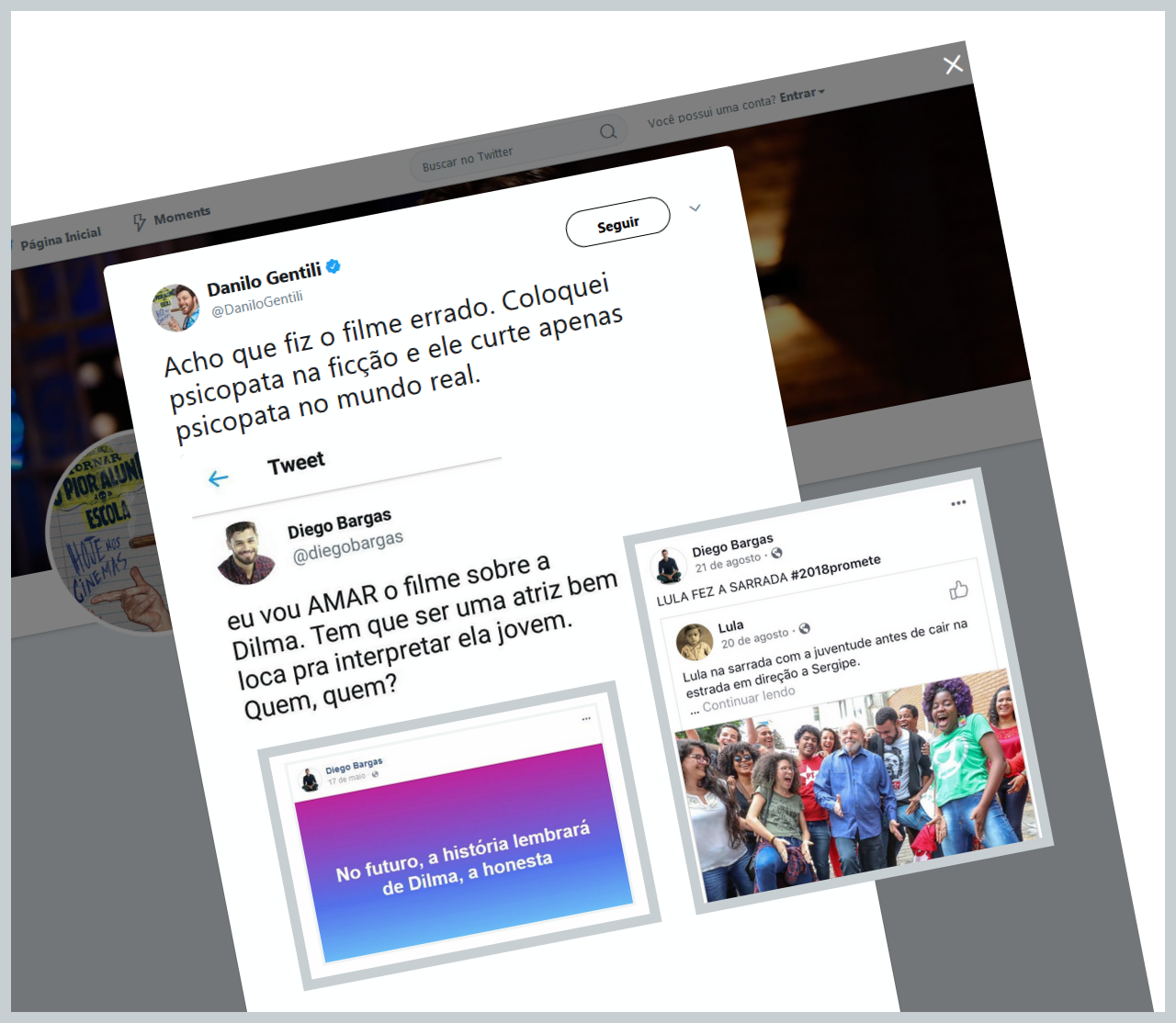Click the Moments lightning icon
The height and width of the screenshot is (1023, 1176).
(x=140, y=222)
